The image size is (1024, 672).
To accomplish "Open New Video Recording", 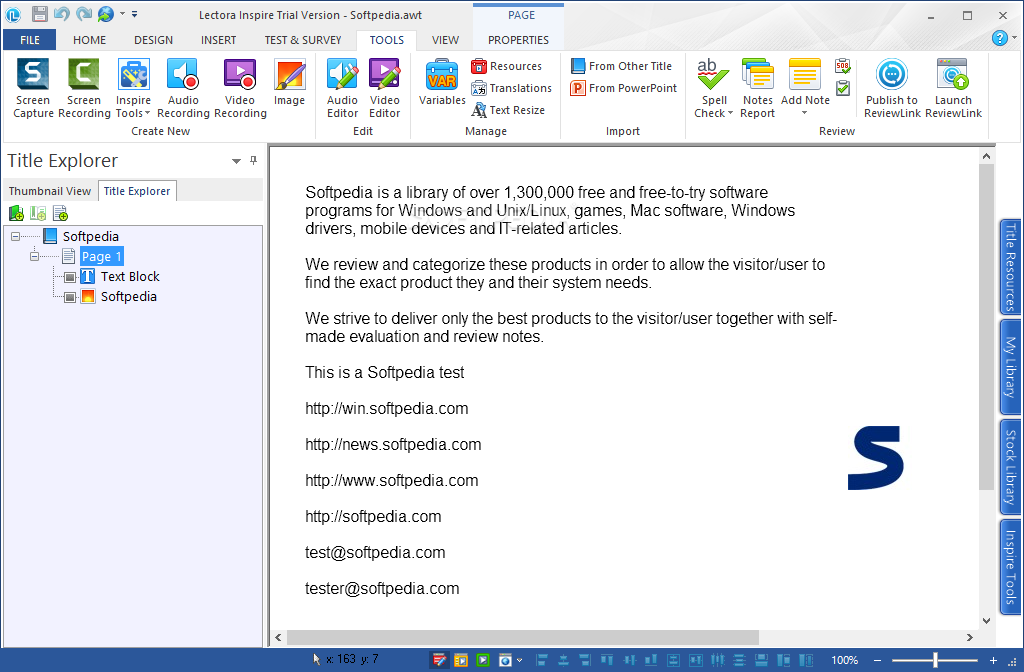I will coord(240,88).
